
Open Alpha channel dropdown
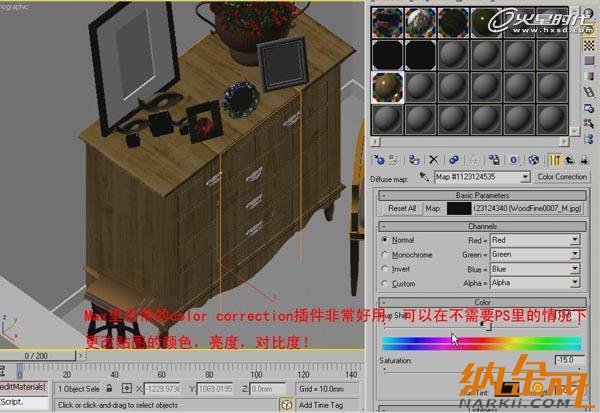coord(535,283)
